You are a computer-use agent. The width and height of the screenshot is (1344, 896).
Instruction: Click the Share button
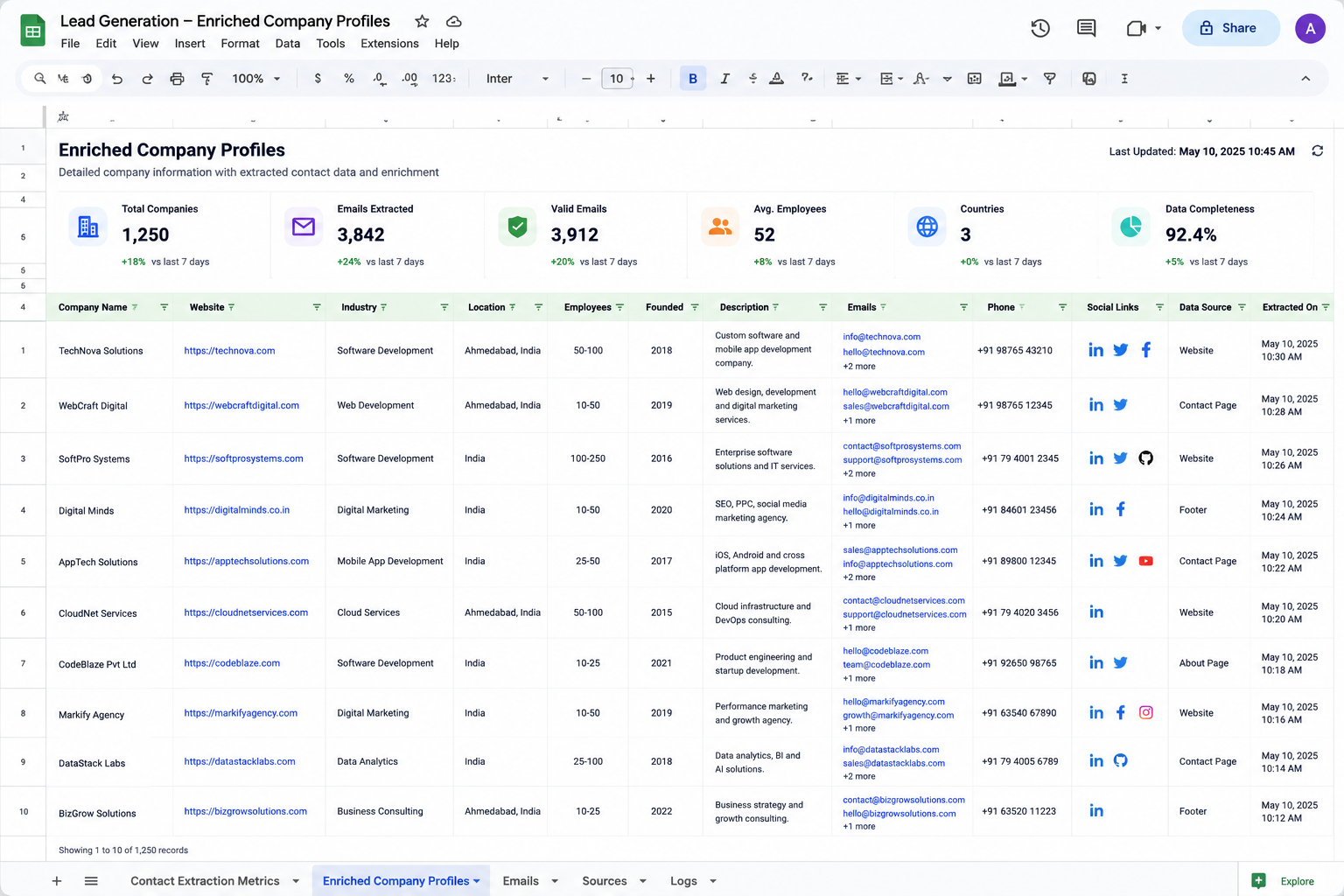pyautogui.click(x=1230, y=28)
